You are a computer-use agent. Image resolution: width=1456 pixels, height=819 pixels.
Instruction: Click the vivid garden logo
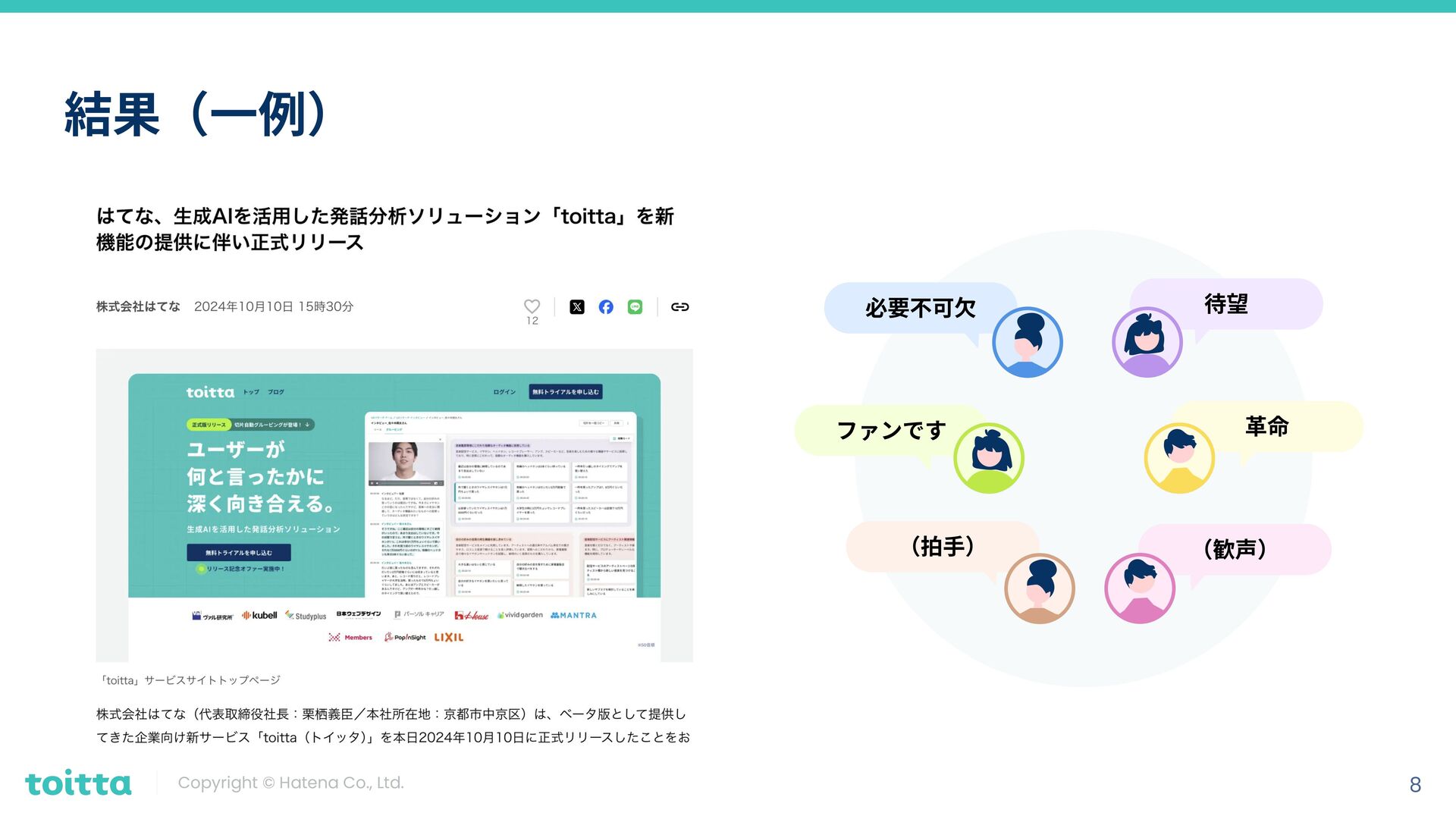point(520,615)
